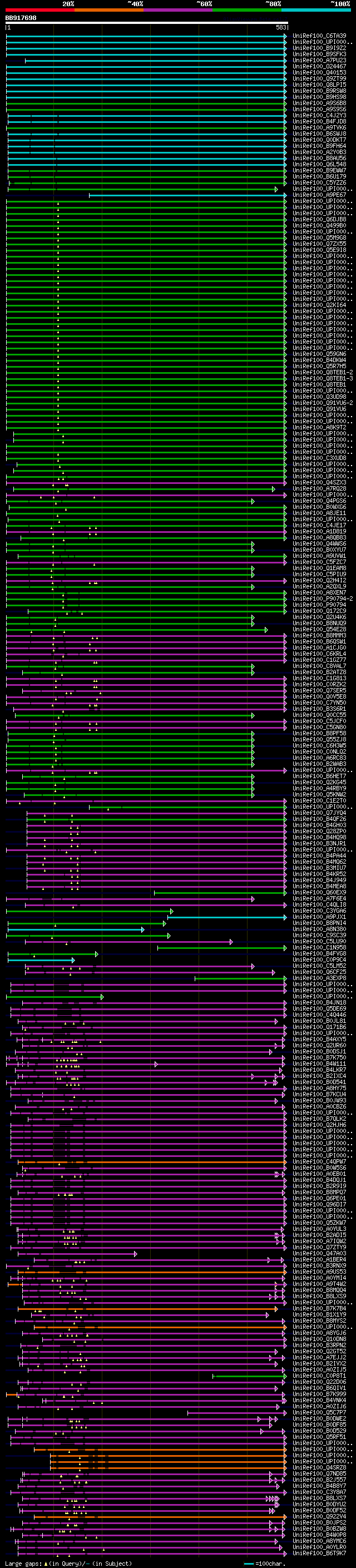Select hit UniRef100_Q2U4K6
Image resolution: width=356 pixels, height=1568 pixels.
319,617
